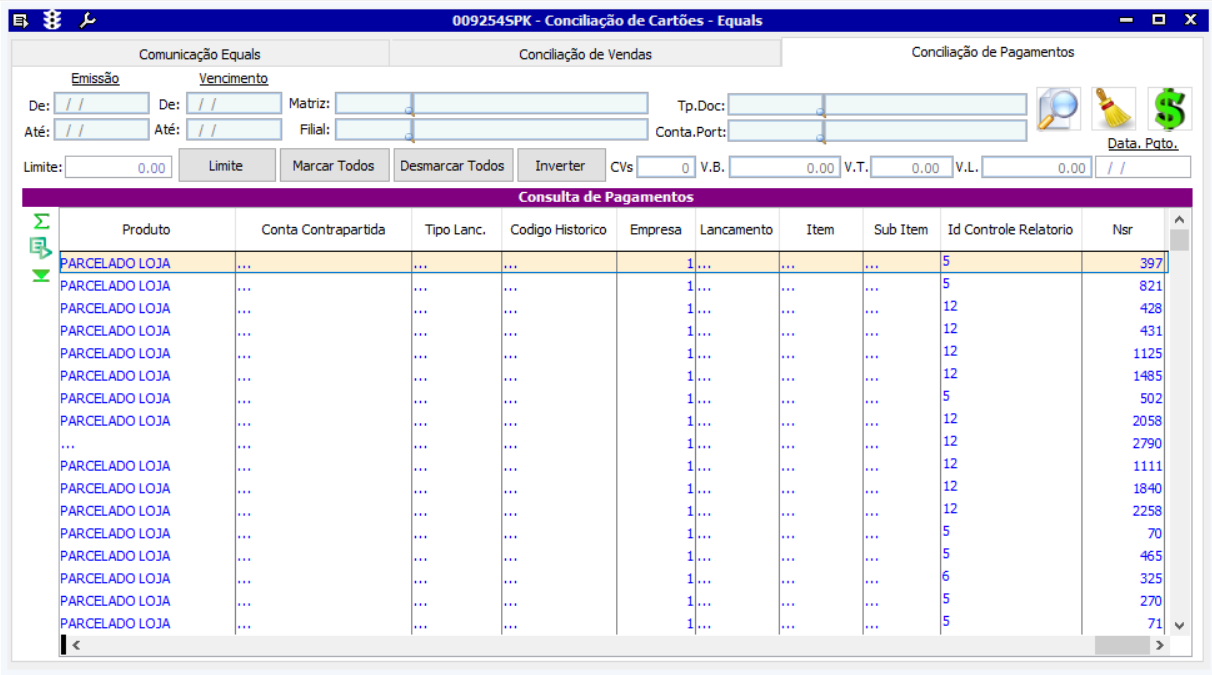Open the Comunicação Equals tab
Viewport: 1212px width, 675px height.
199,54
